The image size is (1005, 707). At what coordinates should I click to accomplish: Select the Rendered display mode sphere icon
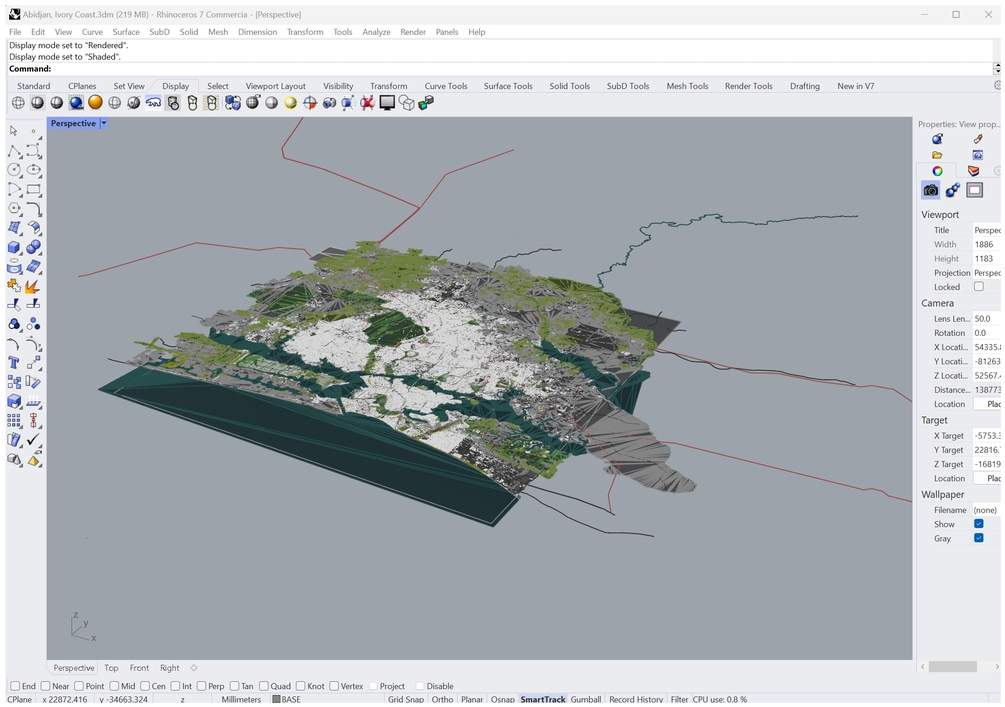pos(76,103)
